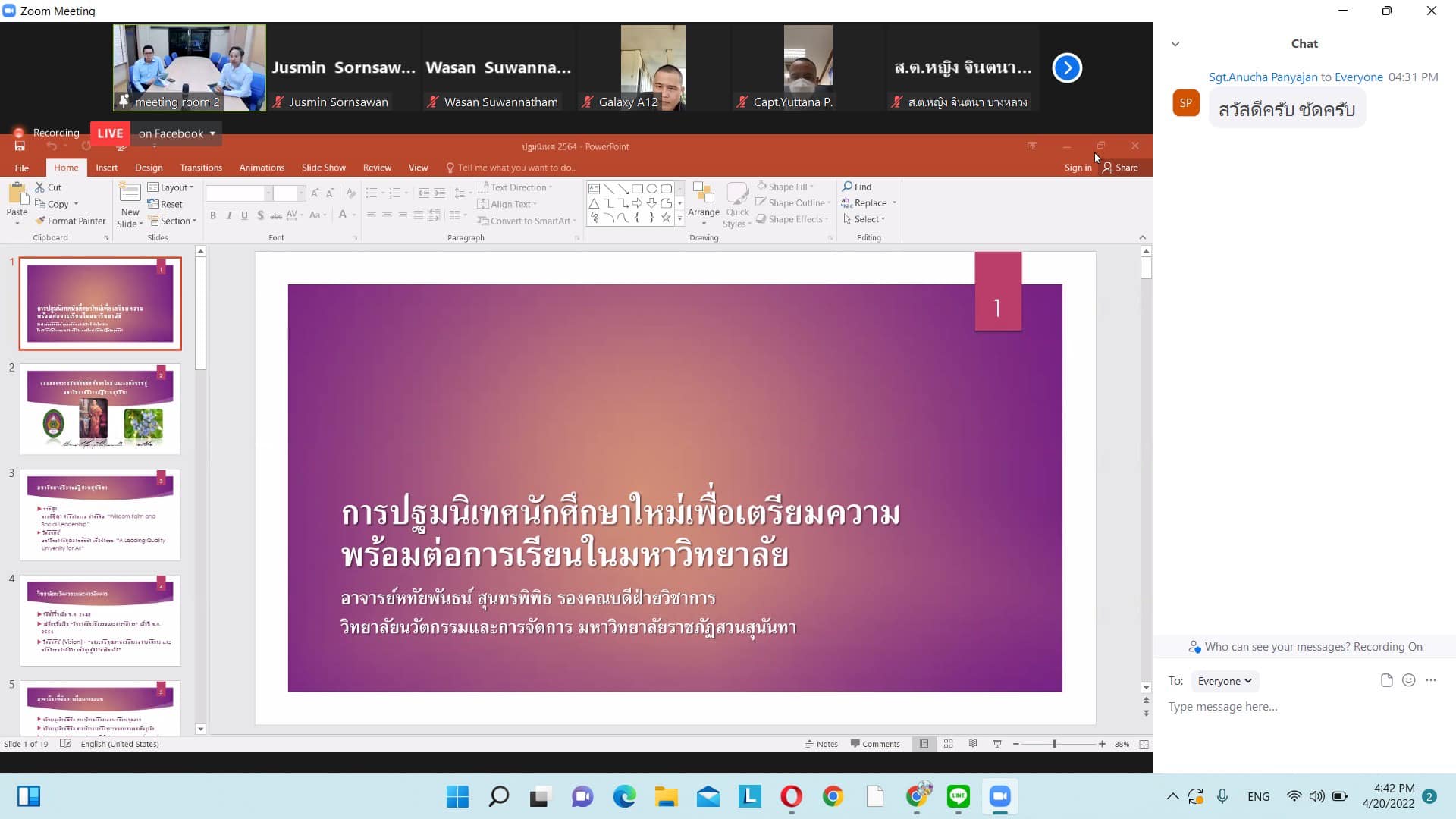This screenshot has width=1456, height=819.
Task: Open the Animations ribbon tab
Action: point(262,168)
